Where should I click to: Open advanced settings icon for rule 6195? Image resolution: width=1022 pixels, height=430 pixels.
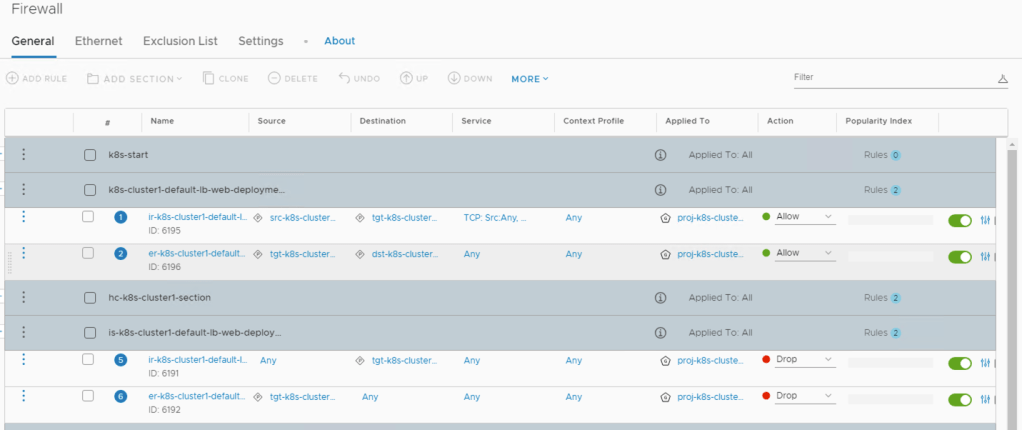(985, 221)
